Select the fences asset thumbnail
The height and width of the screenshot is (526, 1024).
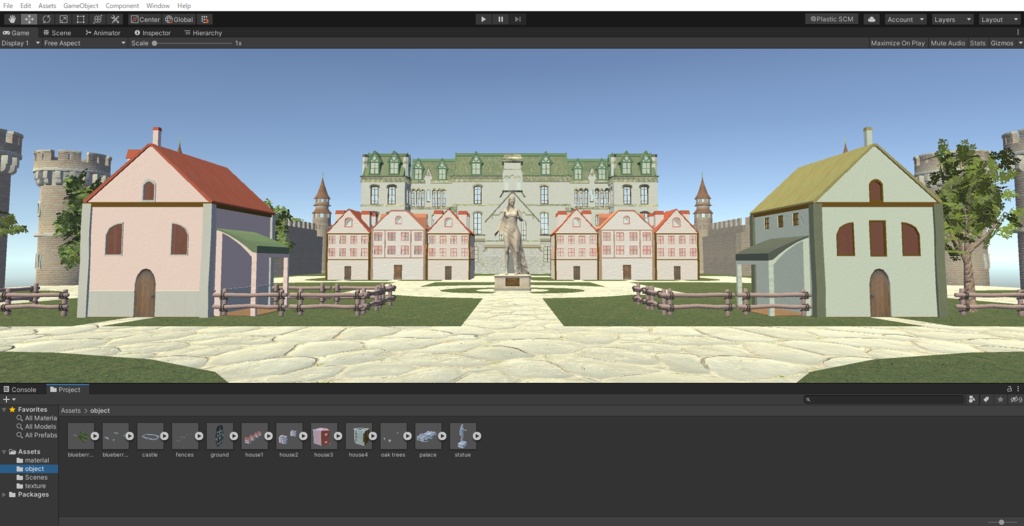tap(184, 436)
